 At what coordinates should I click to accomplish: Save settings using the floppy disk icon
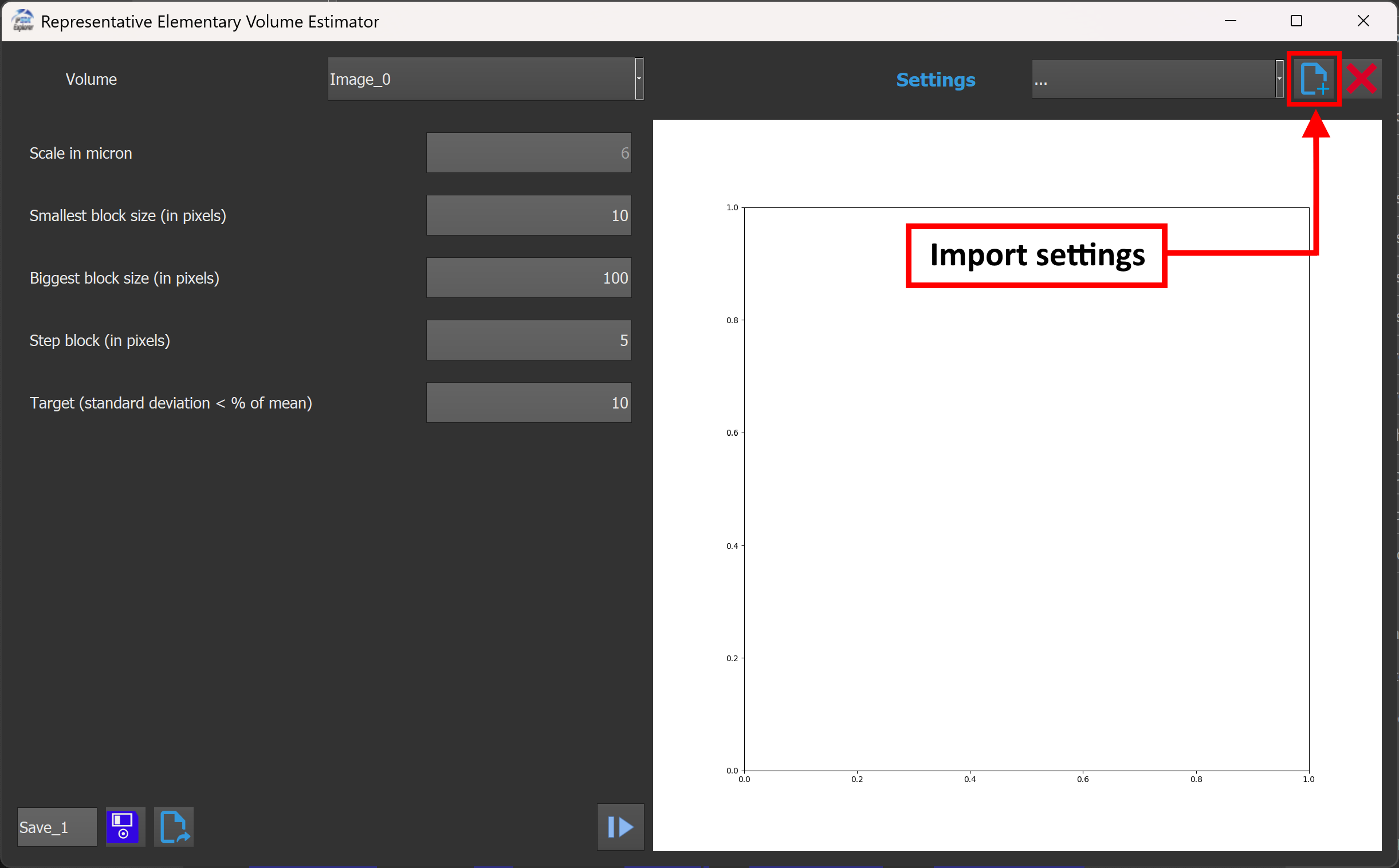pyautogui.click(x=124, y=827)
